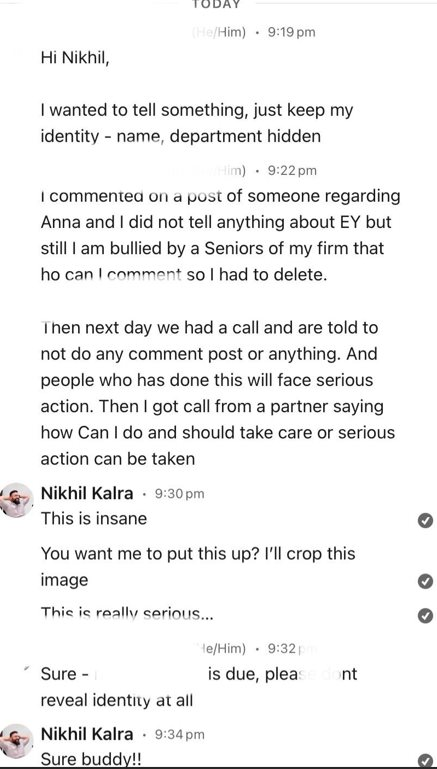This screenshot has height=769, width=437.
Task: Click the checkmark beside 'Sure buddy!!'
Action: pos(425,759)
